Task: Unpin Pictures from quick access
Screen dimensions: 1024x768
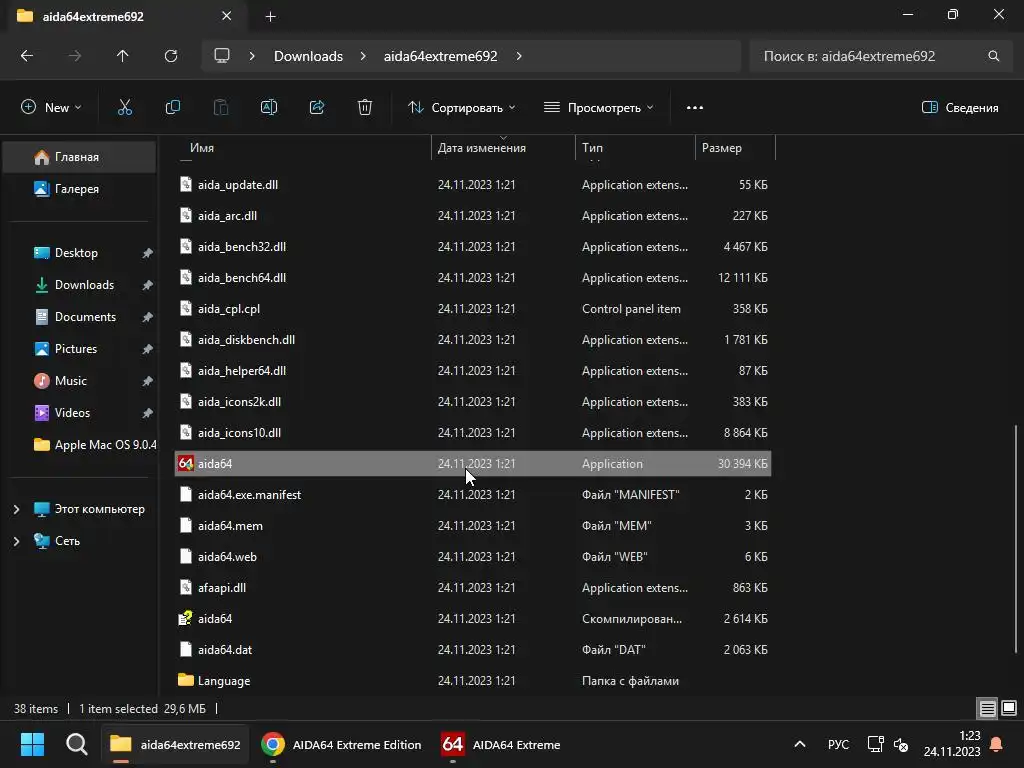Action: point(148,349)
